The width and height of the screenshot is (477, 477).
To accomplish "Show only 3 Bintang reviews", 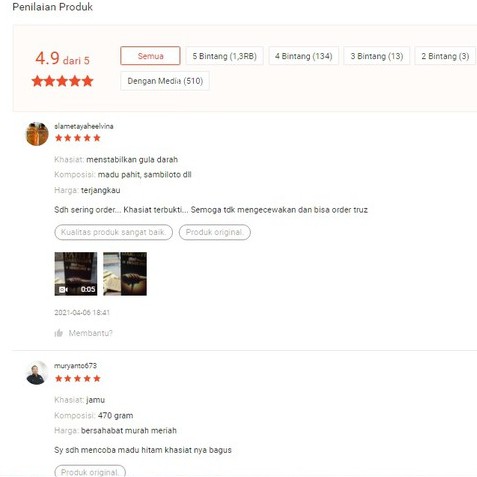I will click(x=377, y=56).
